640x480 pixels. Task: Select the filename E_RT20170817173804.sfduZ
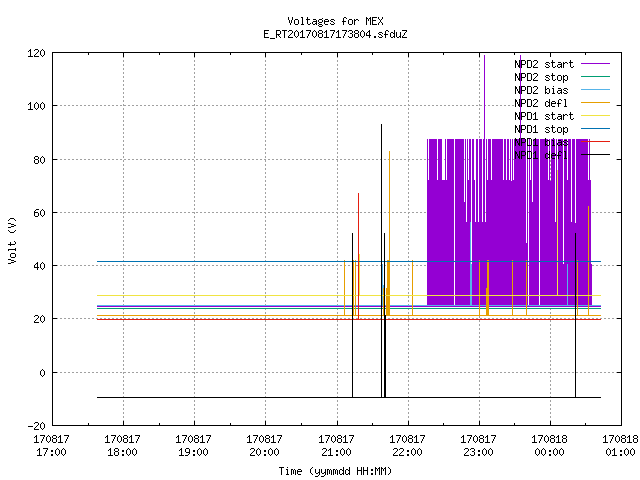(335, 34)
